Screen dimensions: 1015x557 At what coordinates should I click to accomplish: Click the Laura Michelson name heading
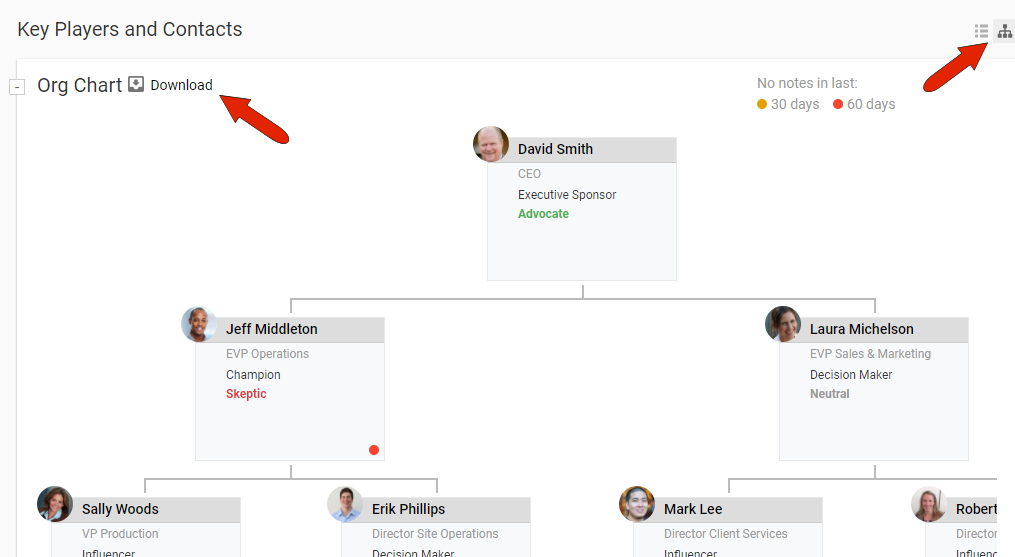[861, 329]
